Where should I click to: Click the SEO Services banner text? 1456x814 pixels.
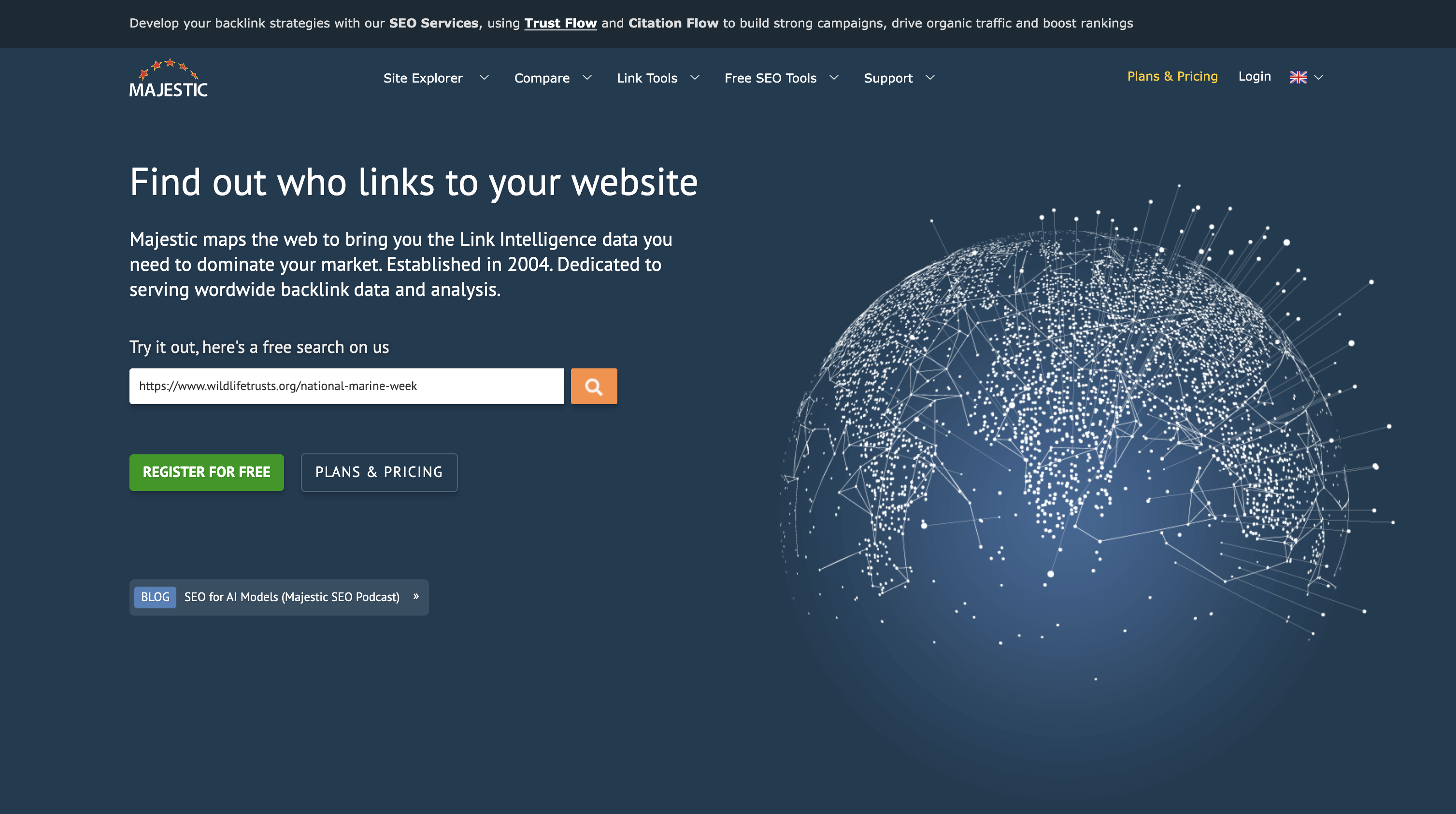point(433,23)
